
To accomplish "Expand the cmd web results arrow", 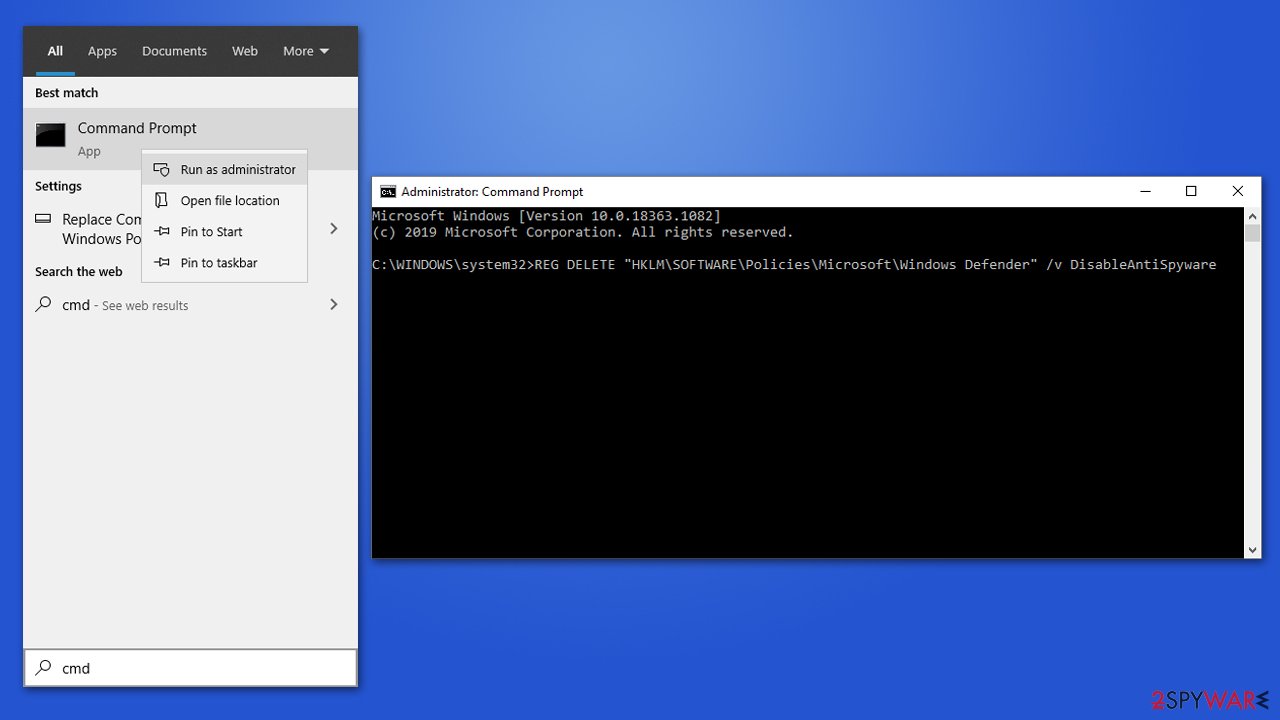I will click(x=334, y=304).
